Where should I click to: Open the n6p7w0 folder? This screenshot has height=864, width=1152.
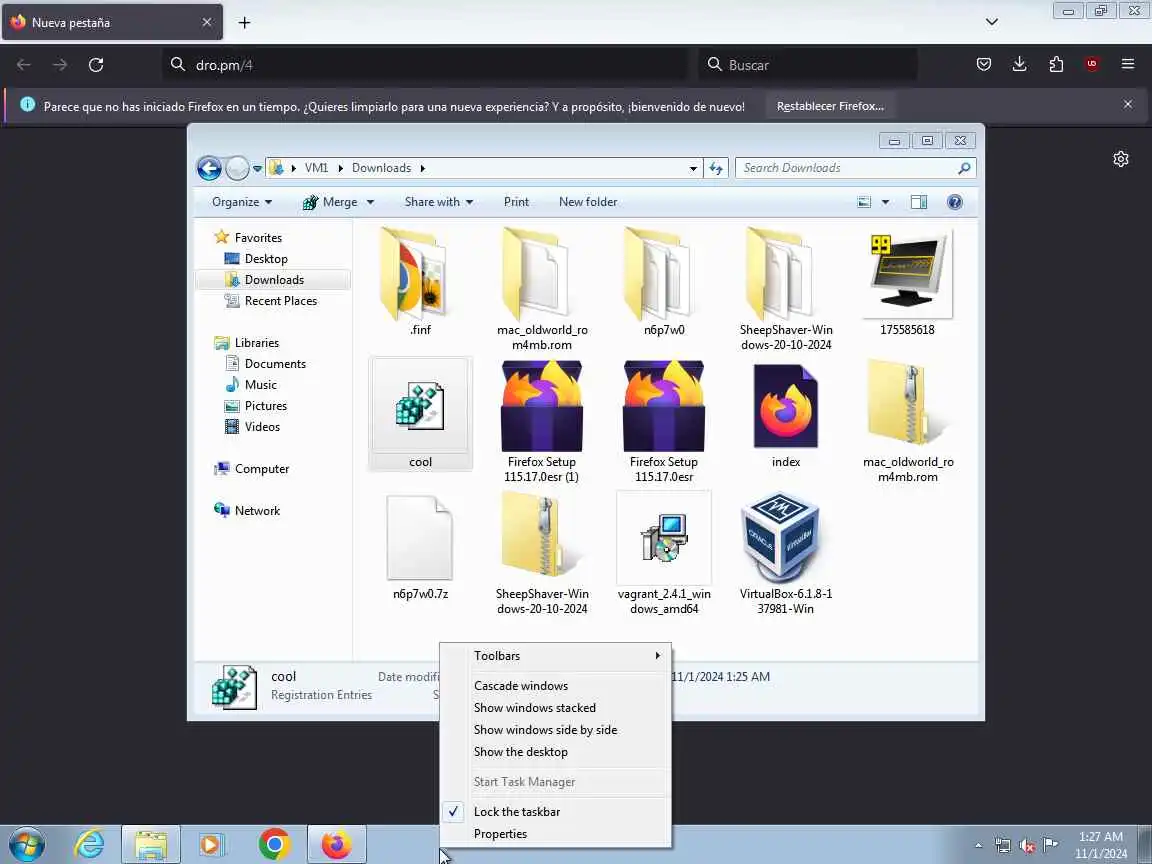663,282
